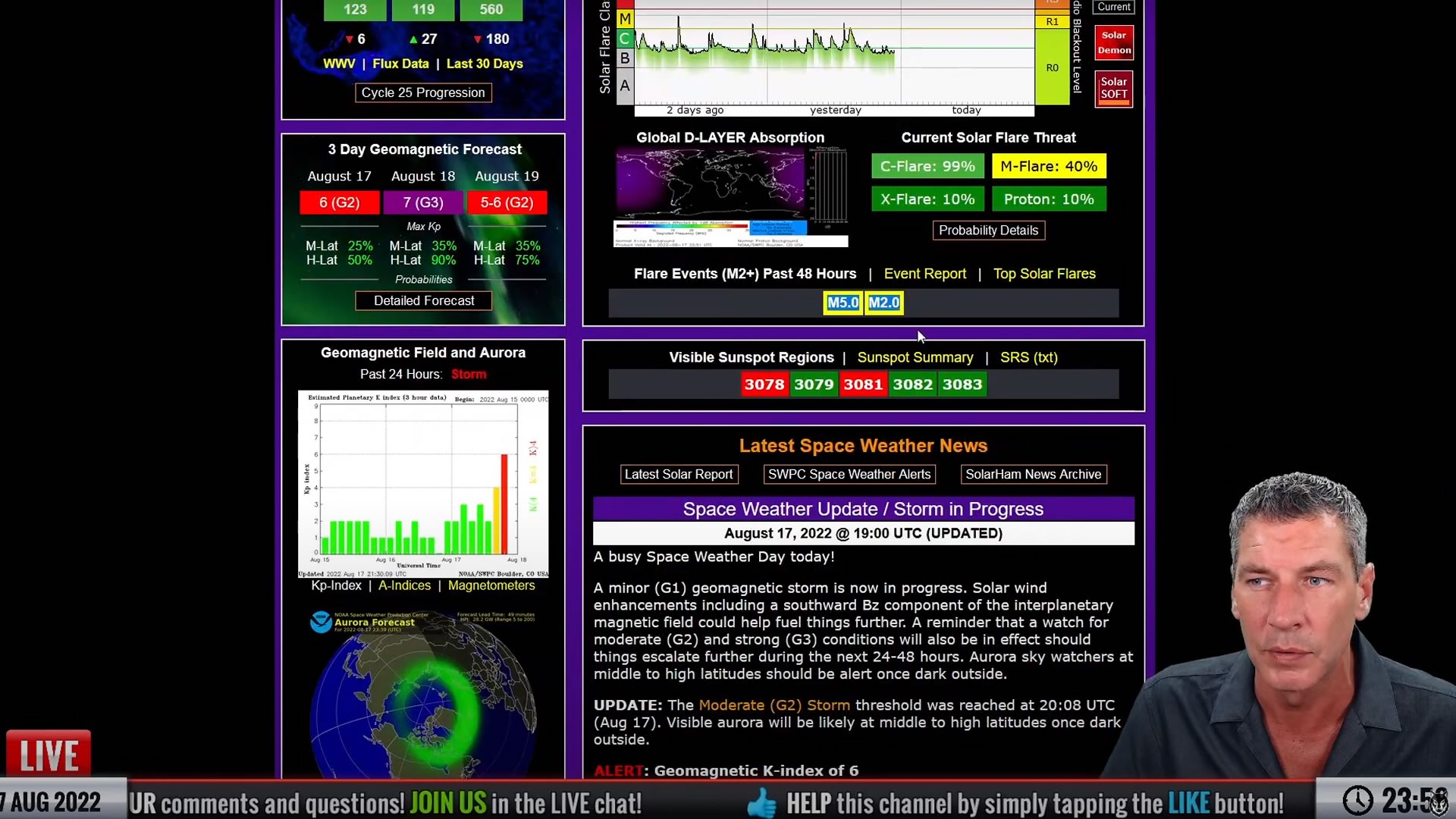Click the Flux Data link

[x=400, y=64]
